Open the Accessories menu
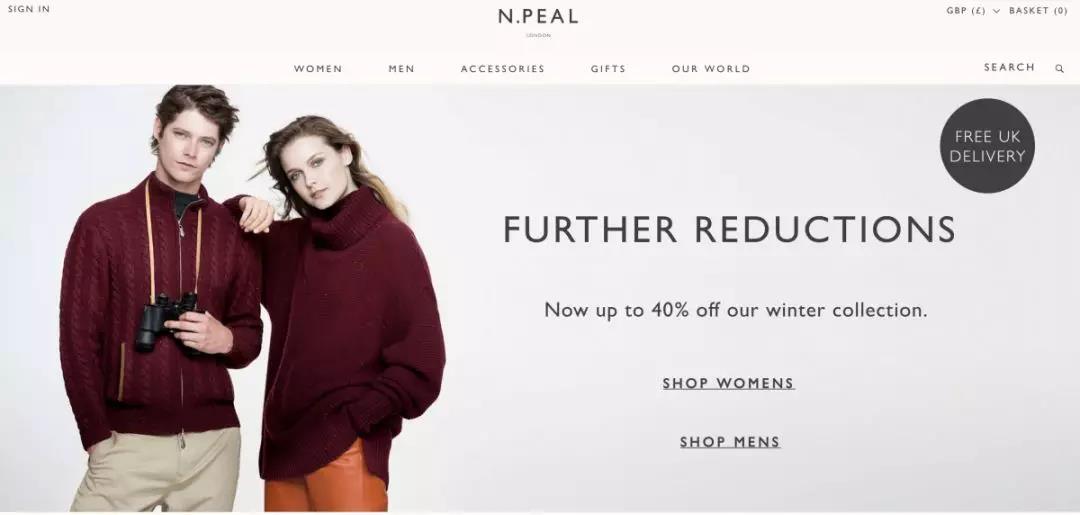1080x515 pixels. [502, 69]
